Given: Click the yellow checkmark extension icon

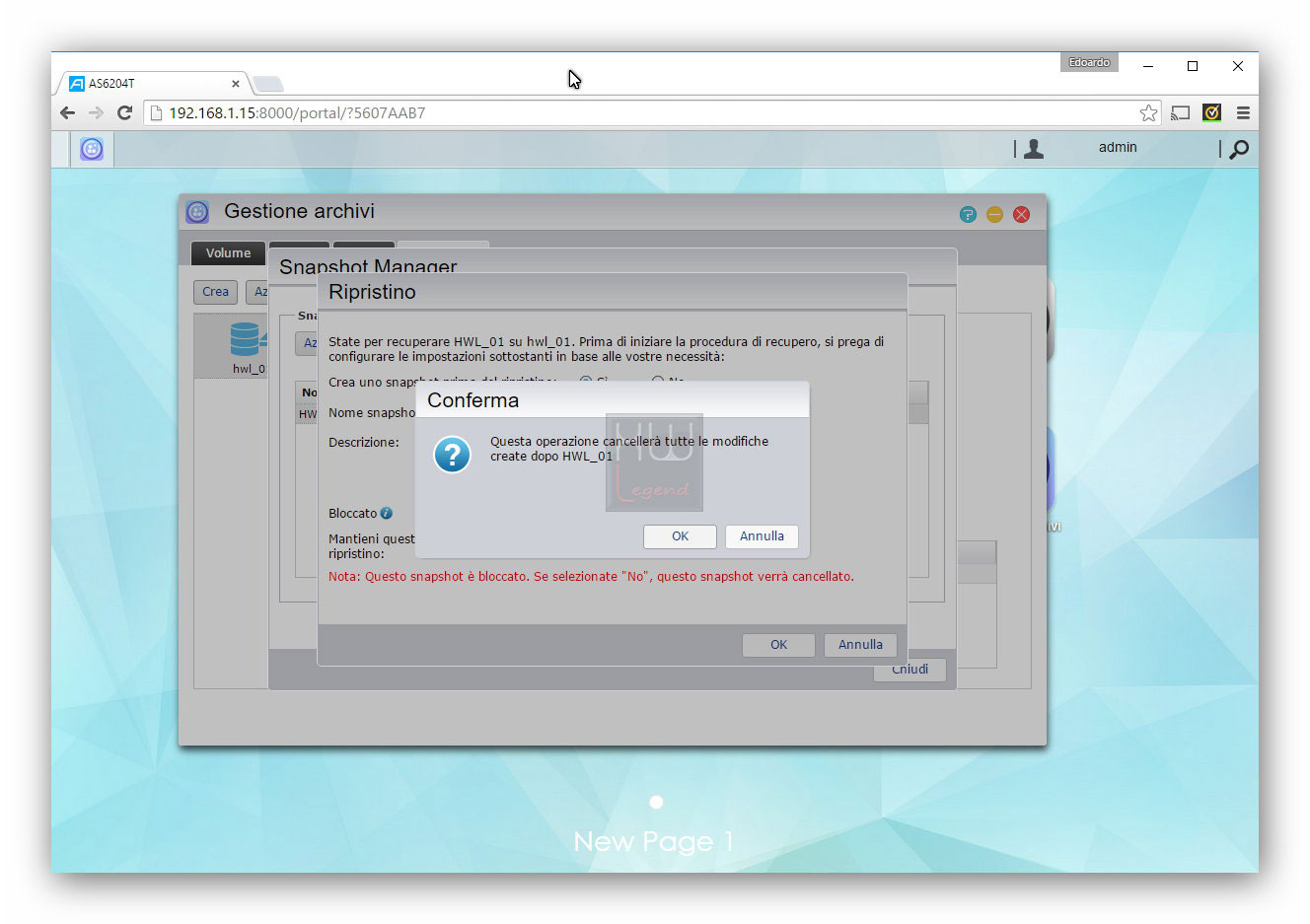Looking at the screenshot, I should (1212, 112).
